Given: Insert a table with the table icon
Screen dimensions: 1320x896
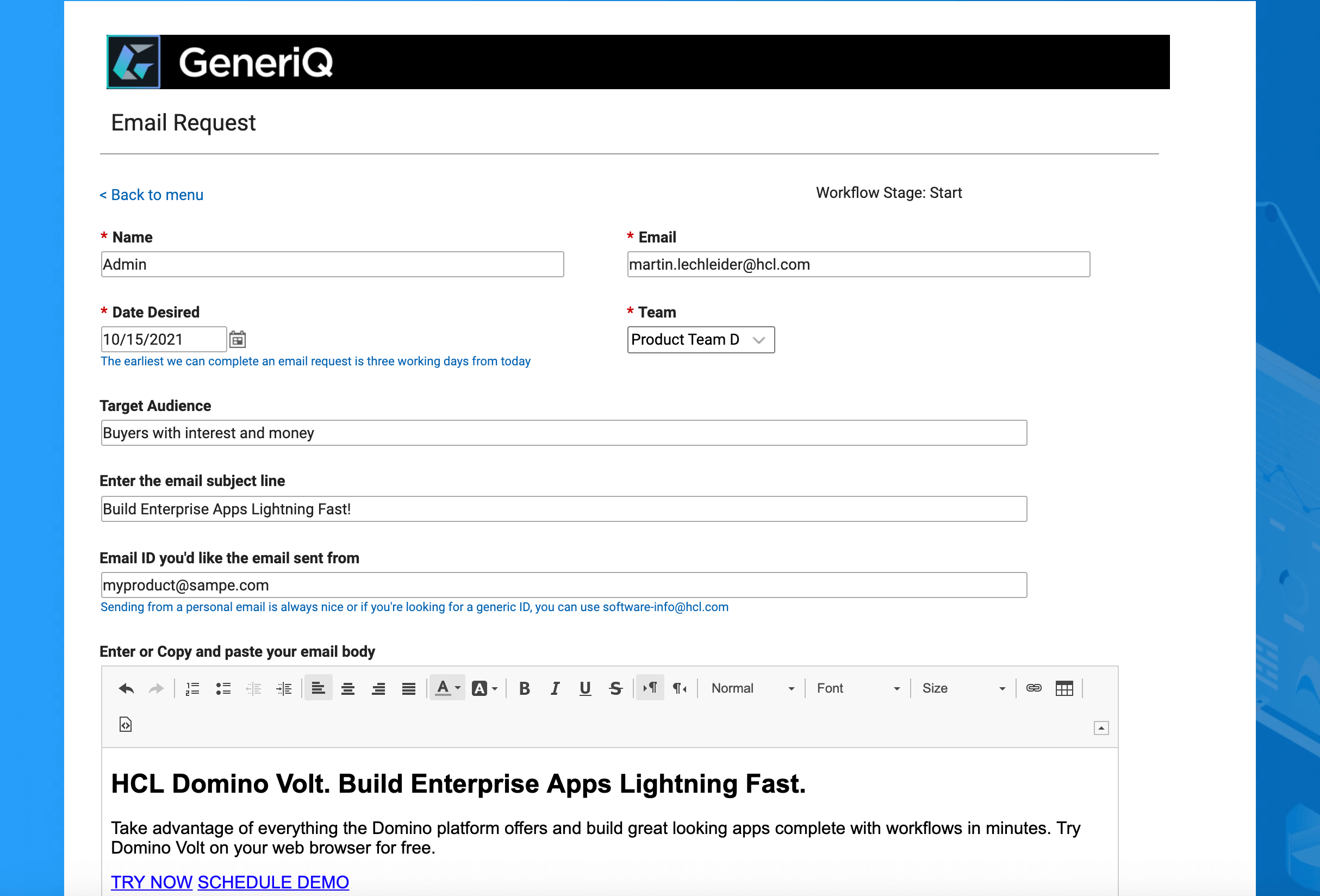Looking at the screenshot, I should tap(1064, 689).
